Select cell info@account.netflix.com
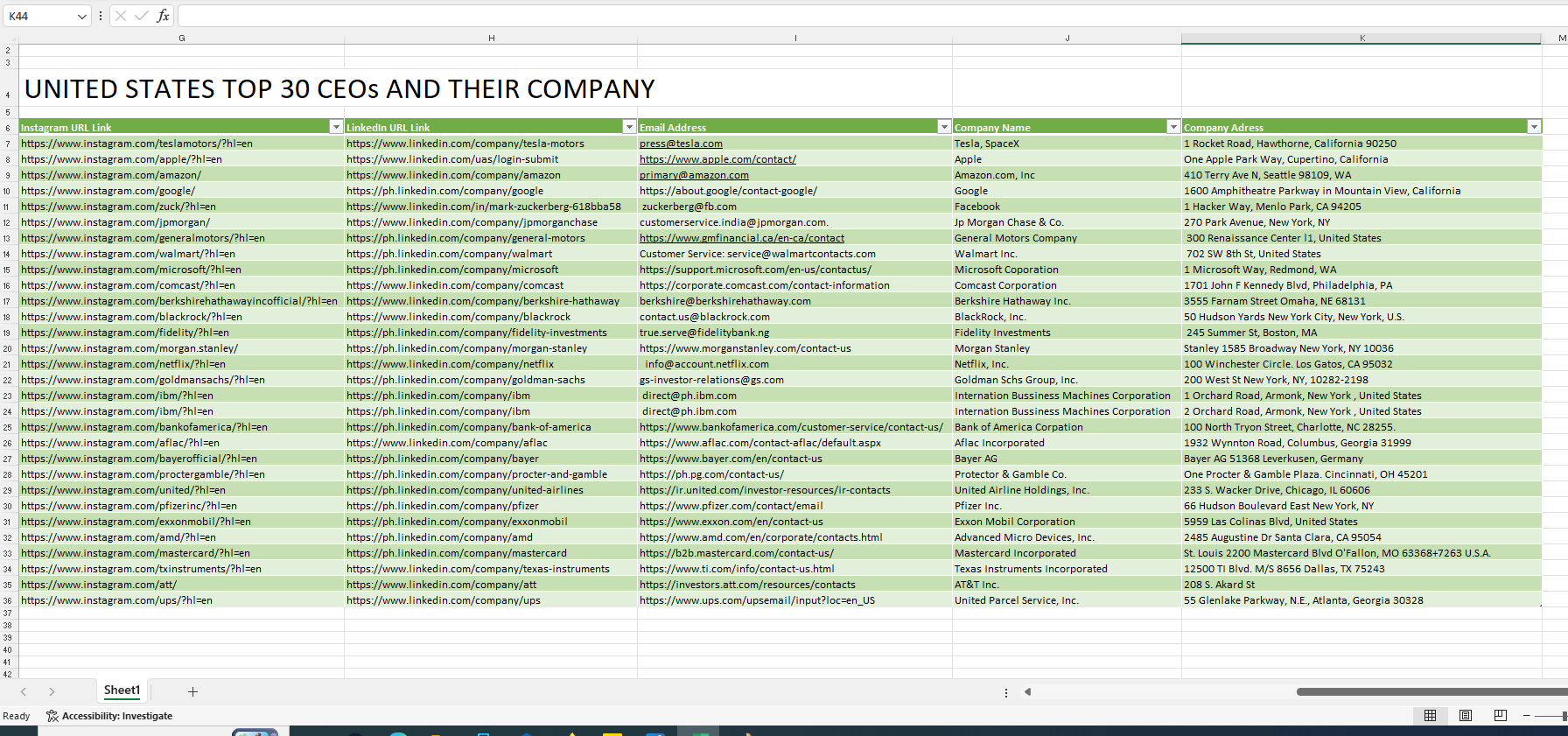 coord(794,364)
